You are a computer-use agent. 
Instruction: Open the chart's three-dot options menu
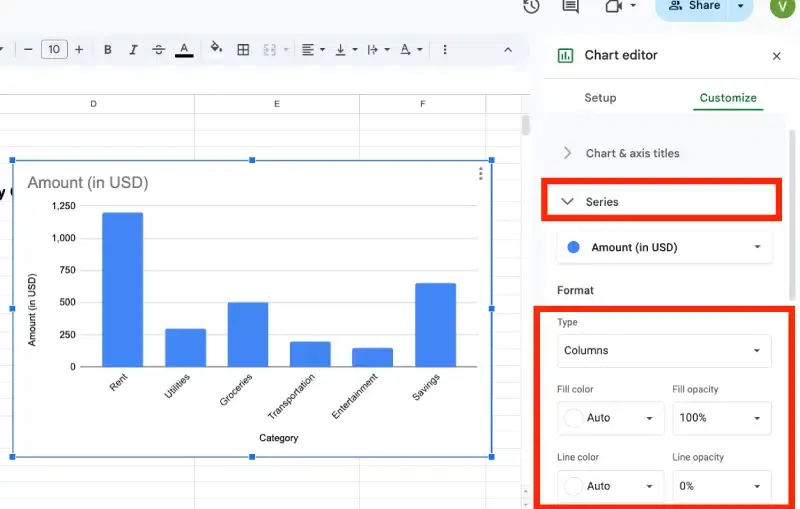(x=481, y=174)
